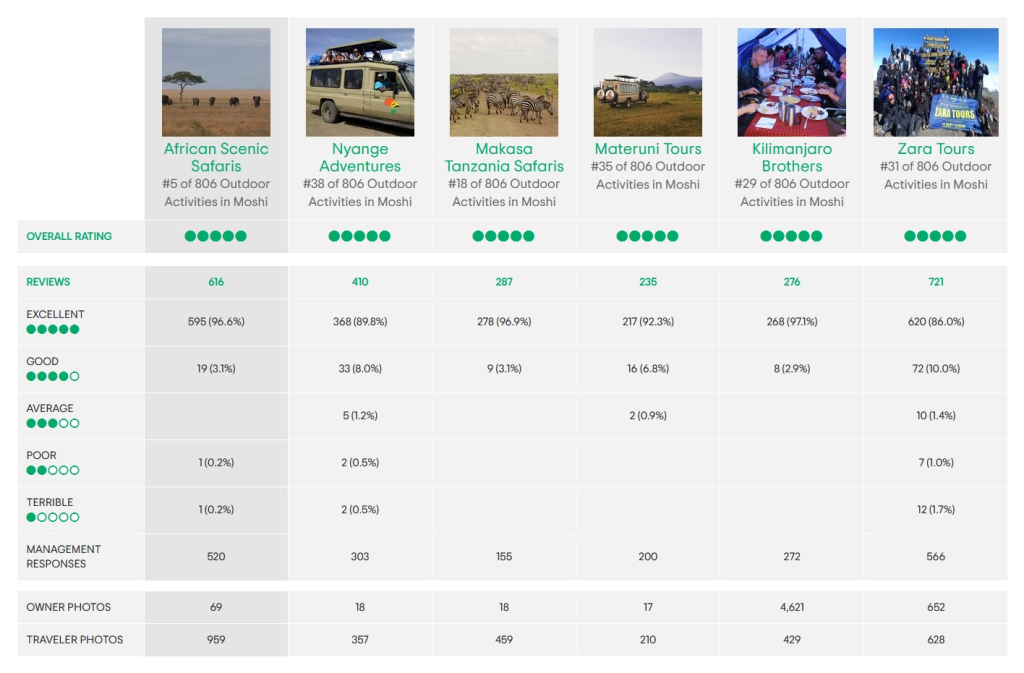Click the two-bubble icon under POOR
The height and width of the screenshot is (673, 1024).
tap(53, 471)
